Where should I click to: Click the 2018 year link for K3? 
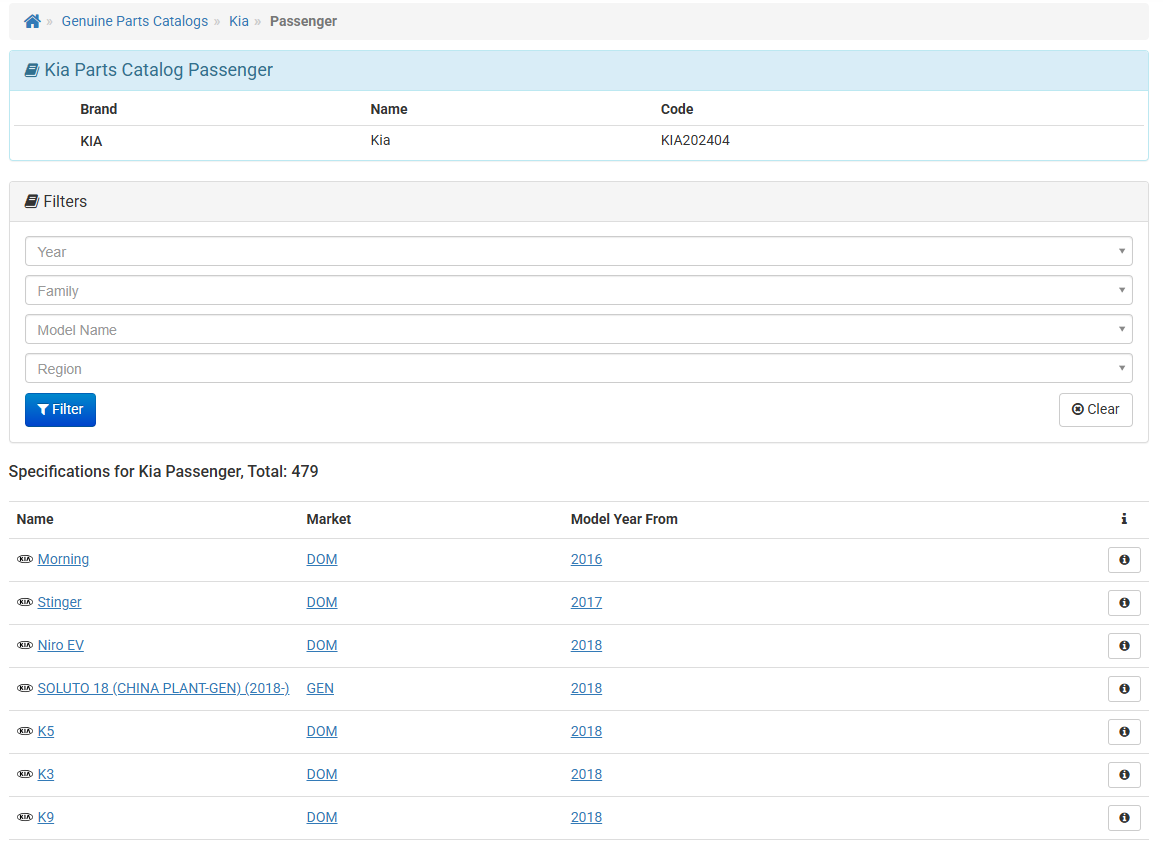(586, 774)
